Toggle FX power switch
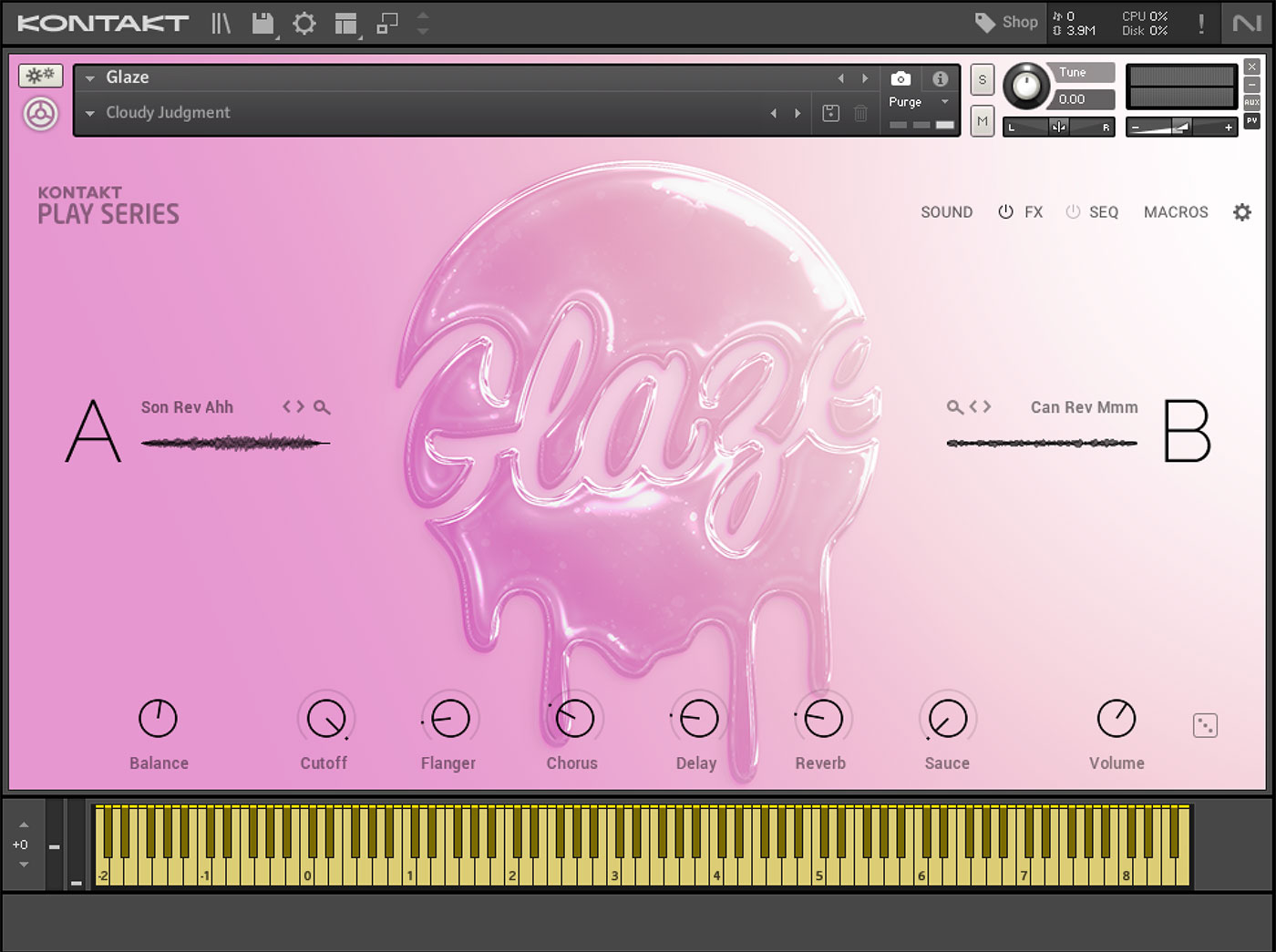This screenshot has height=952, width=1276. (1005, 211)
